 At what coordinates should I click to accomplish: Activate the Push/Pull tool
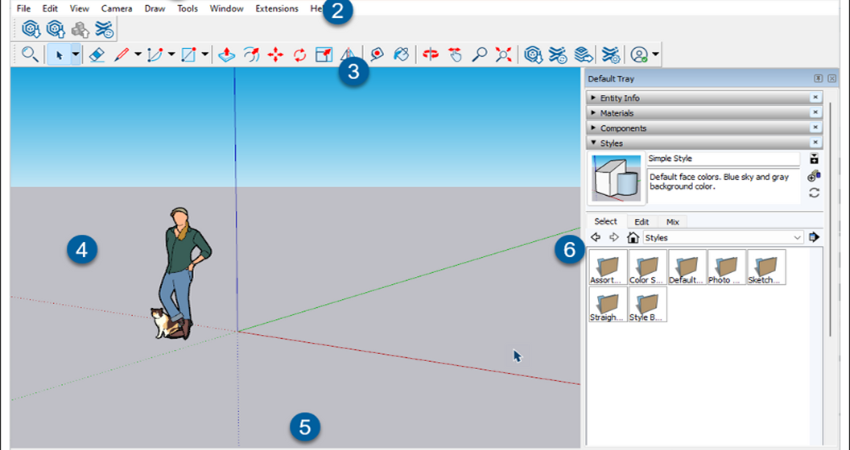(x=227, y=54)
